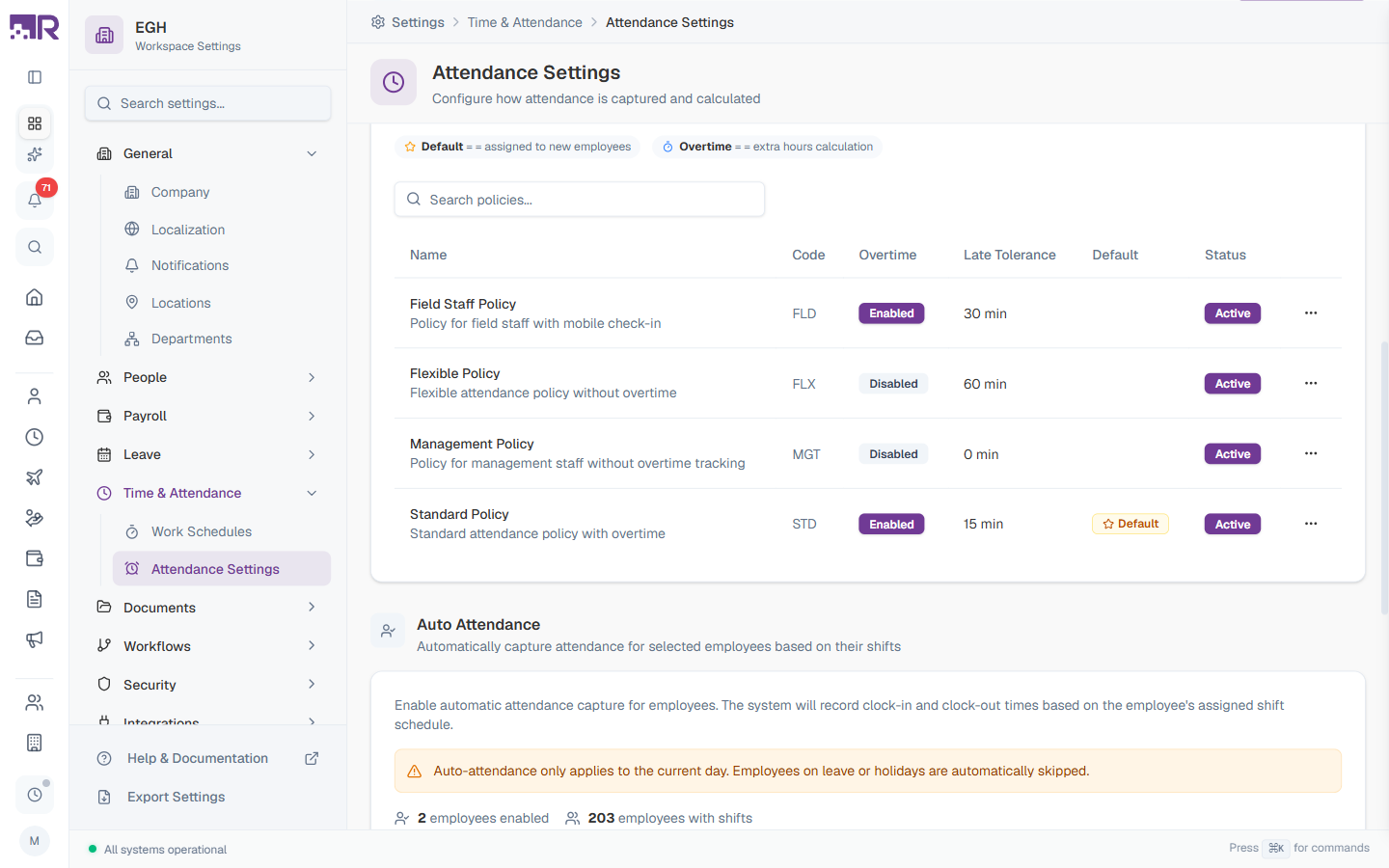Open the document icon in left rail
1389x868 pixels.
coord(35,599)
